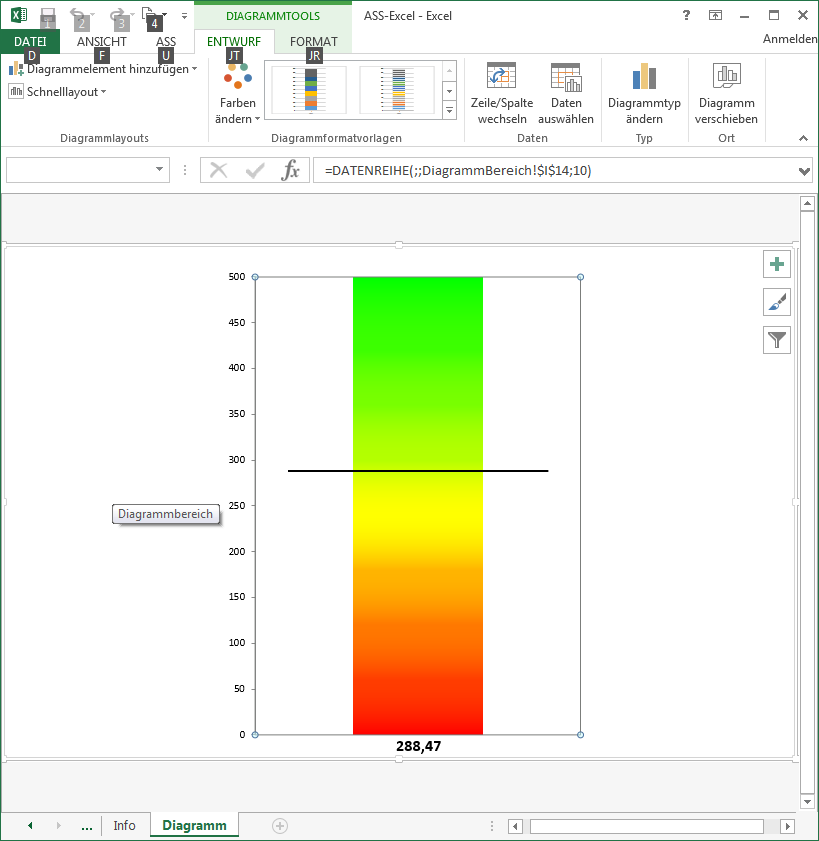Expand chart styles gallery more arrow

[x=449, y=110]
